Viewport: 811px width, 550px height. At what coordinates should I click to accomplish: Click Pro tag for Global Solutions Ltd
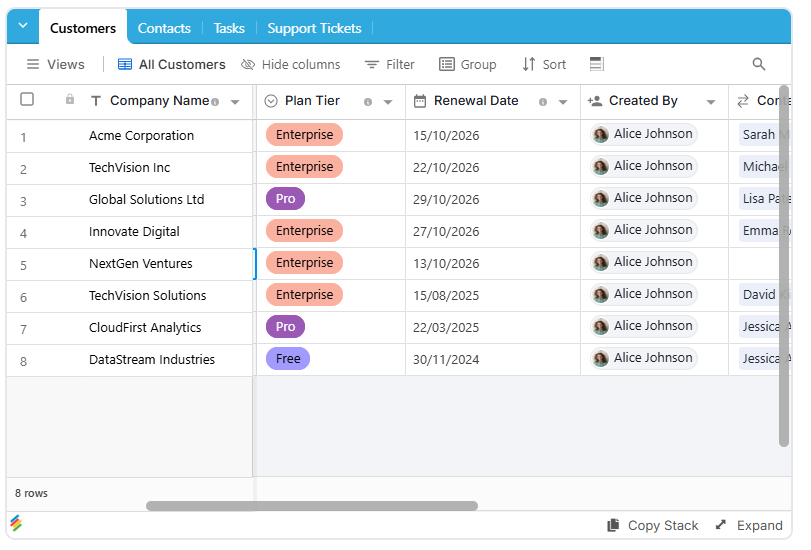(285, 199)
